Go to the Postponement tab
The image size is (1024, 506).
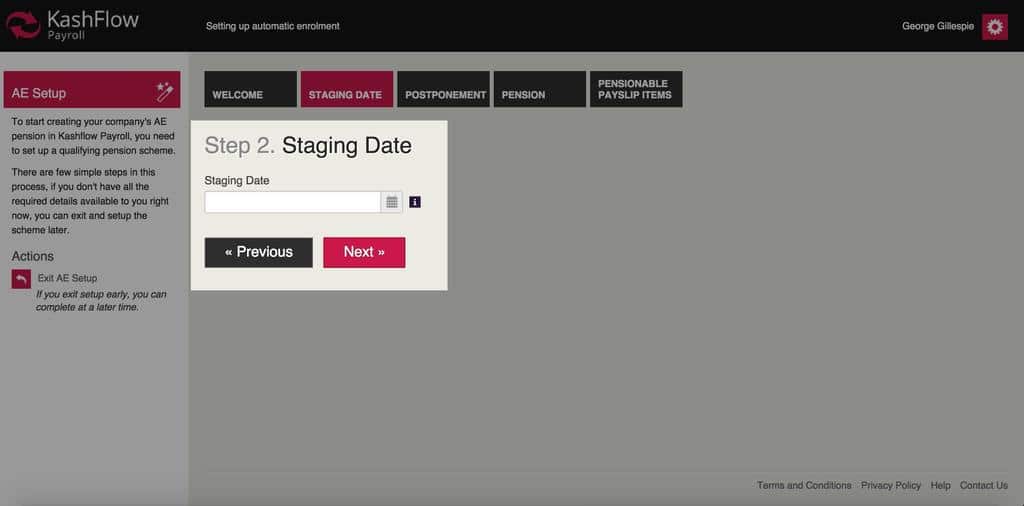(444, 89)
